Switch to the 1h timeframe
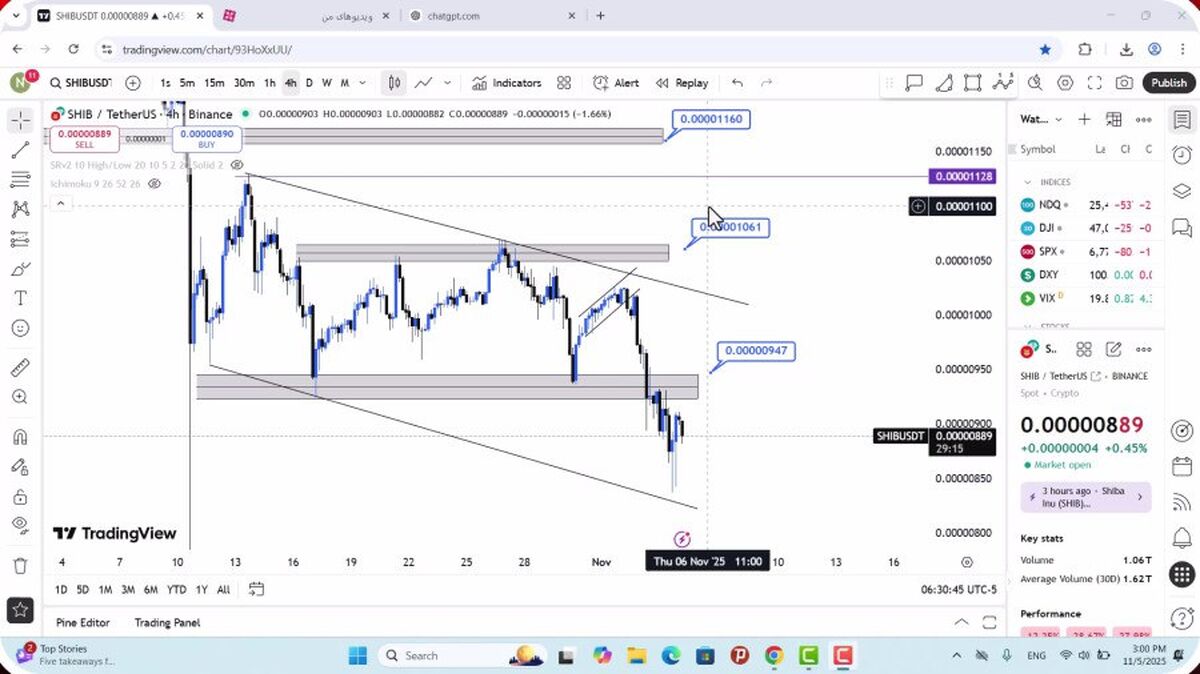Screen dimensions: 1200x674 pyautogui.click(x=269, y=83)
